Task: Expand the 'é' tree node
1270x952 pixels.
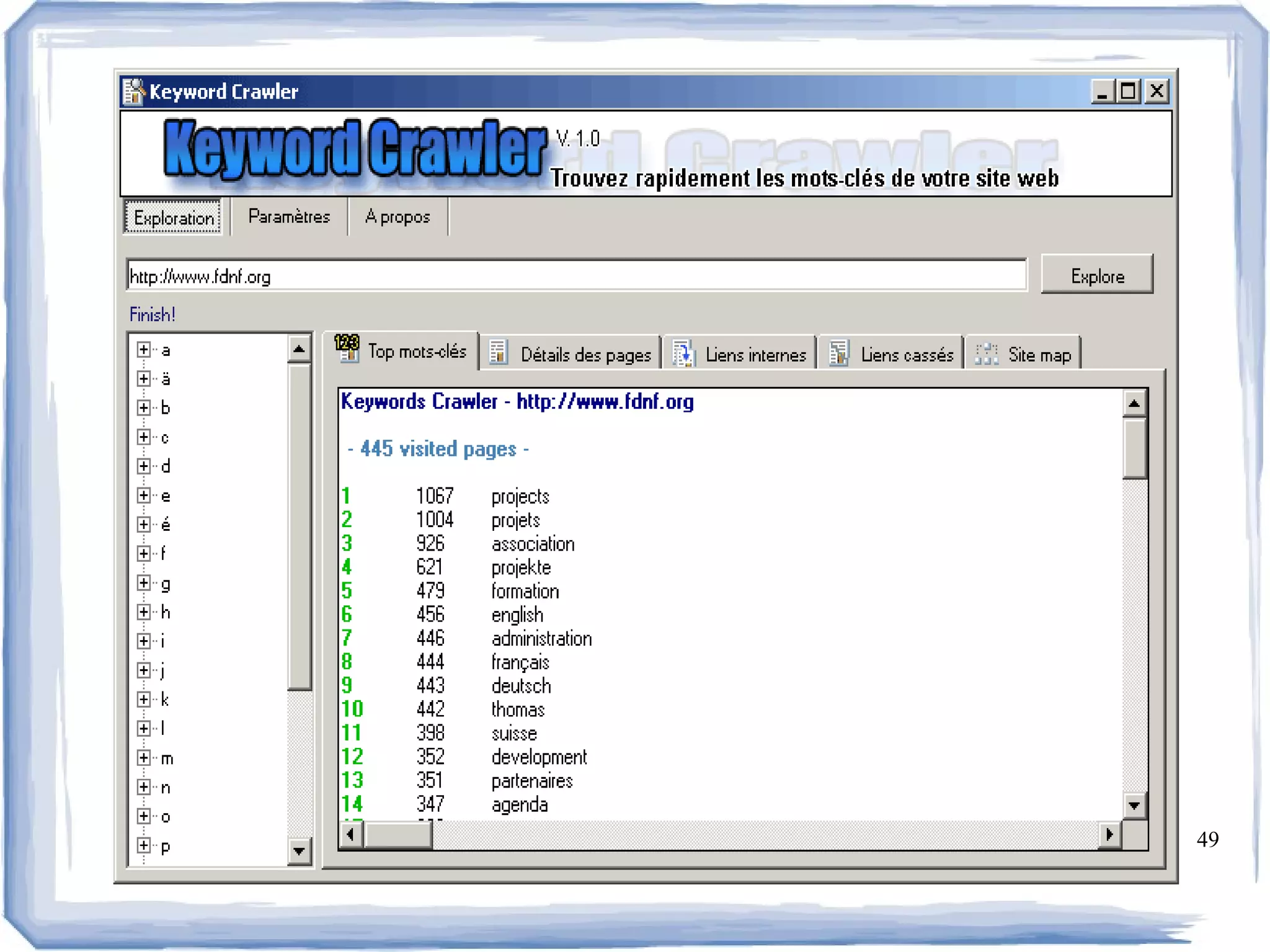Action: 143,524
